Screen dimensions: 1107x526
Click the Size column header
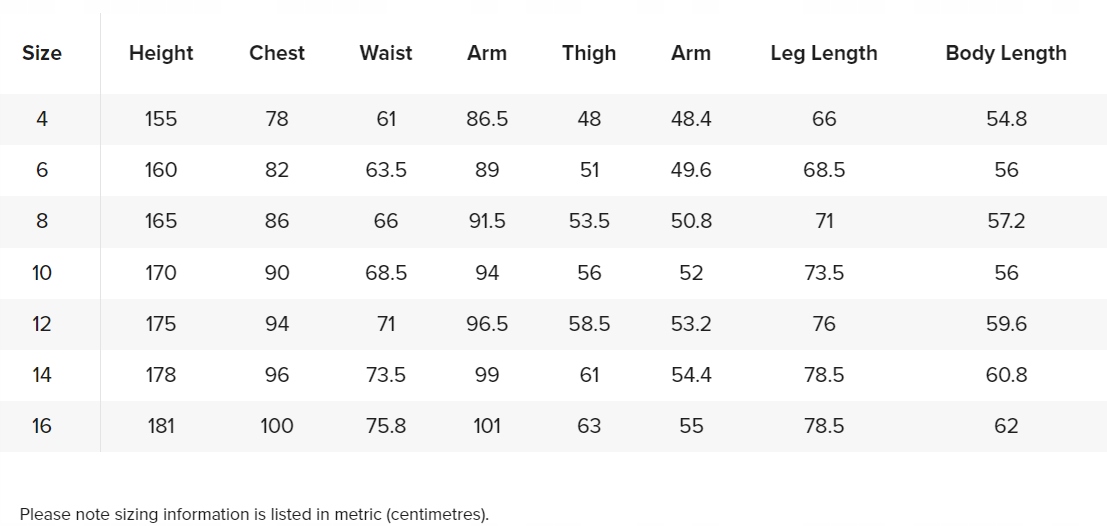click(x=42, y=54)
